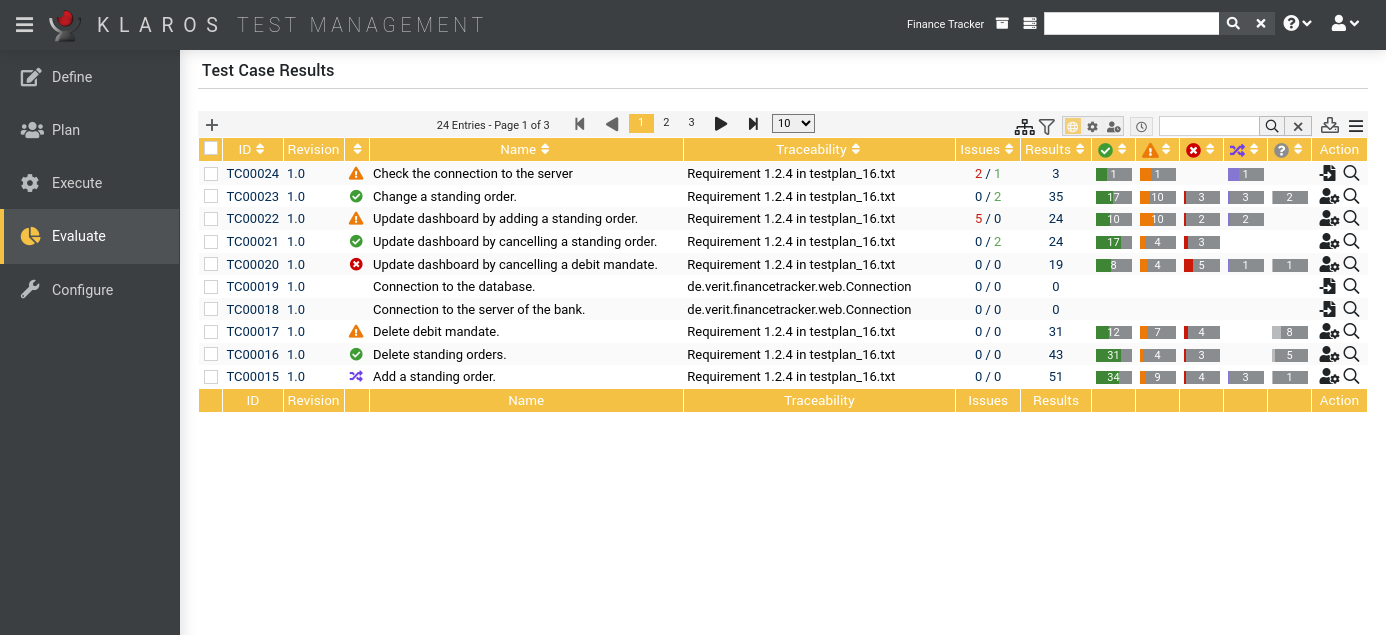
Task: Click the assign user icon for row TC00023
Action: coord(1327,196)
